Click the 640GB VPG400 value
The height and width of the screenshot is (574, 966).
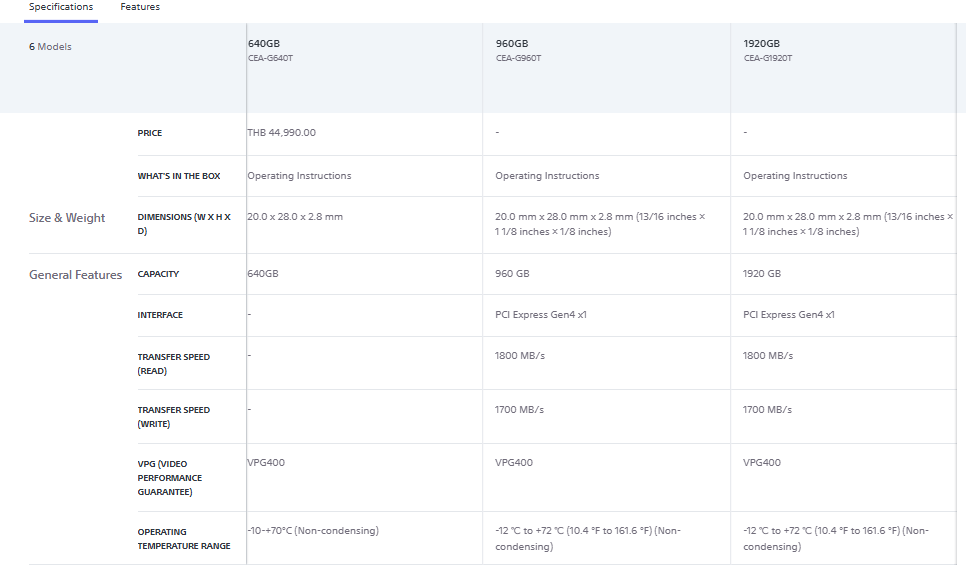tap(266, 463)
